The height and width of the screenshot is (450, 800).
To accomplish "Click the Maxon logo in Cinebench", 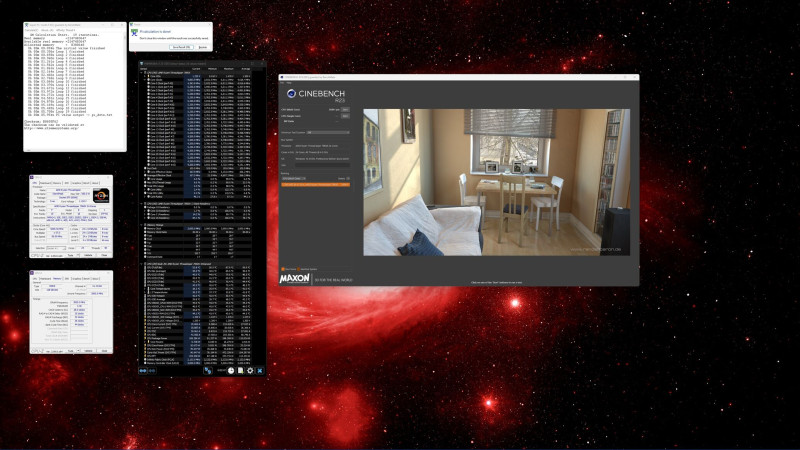I will click(x=294, y=279).
